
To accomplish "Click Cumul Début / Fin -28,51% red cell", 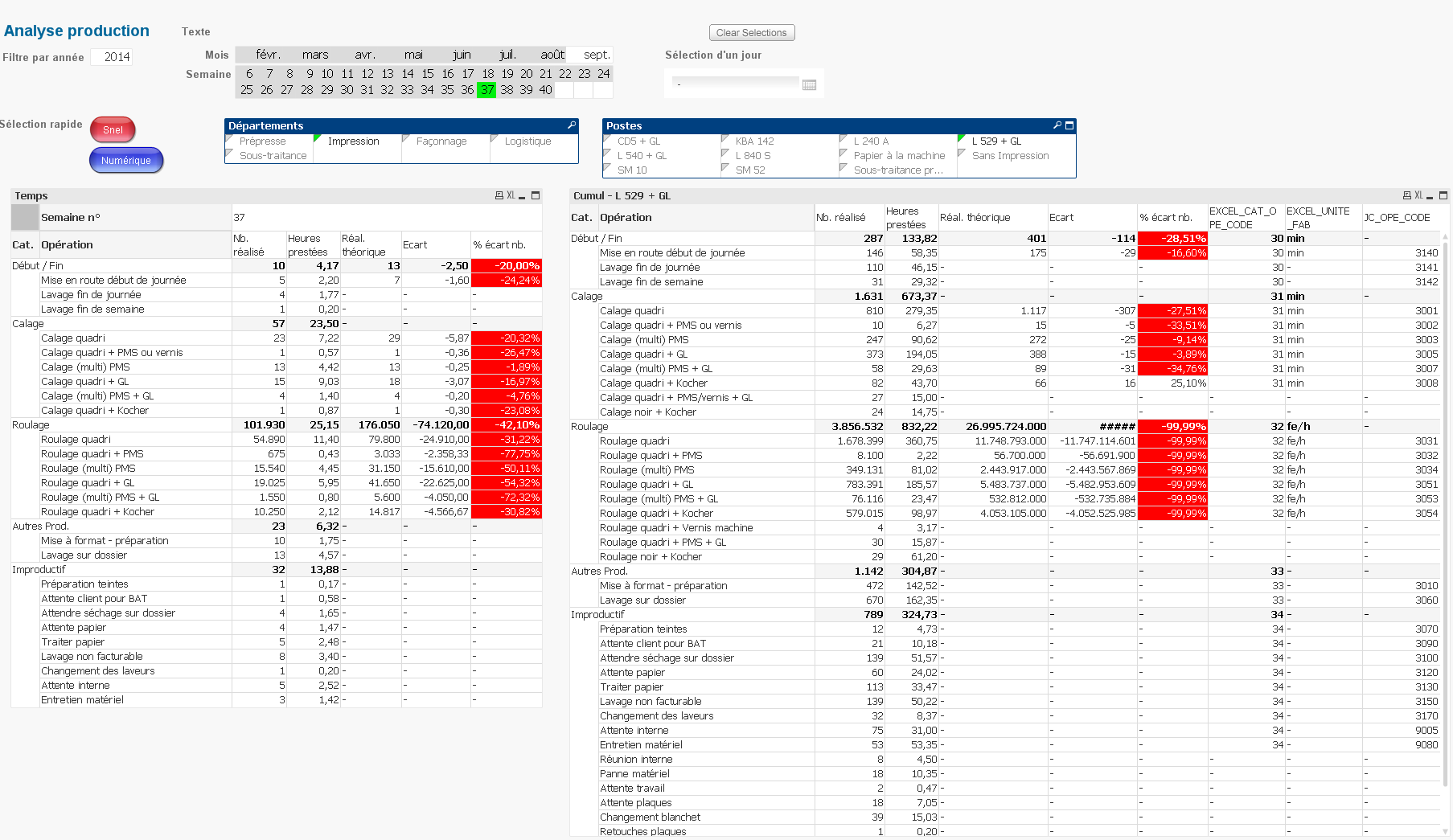I will (1172, 239).
